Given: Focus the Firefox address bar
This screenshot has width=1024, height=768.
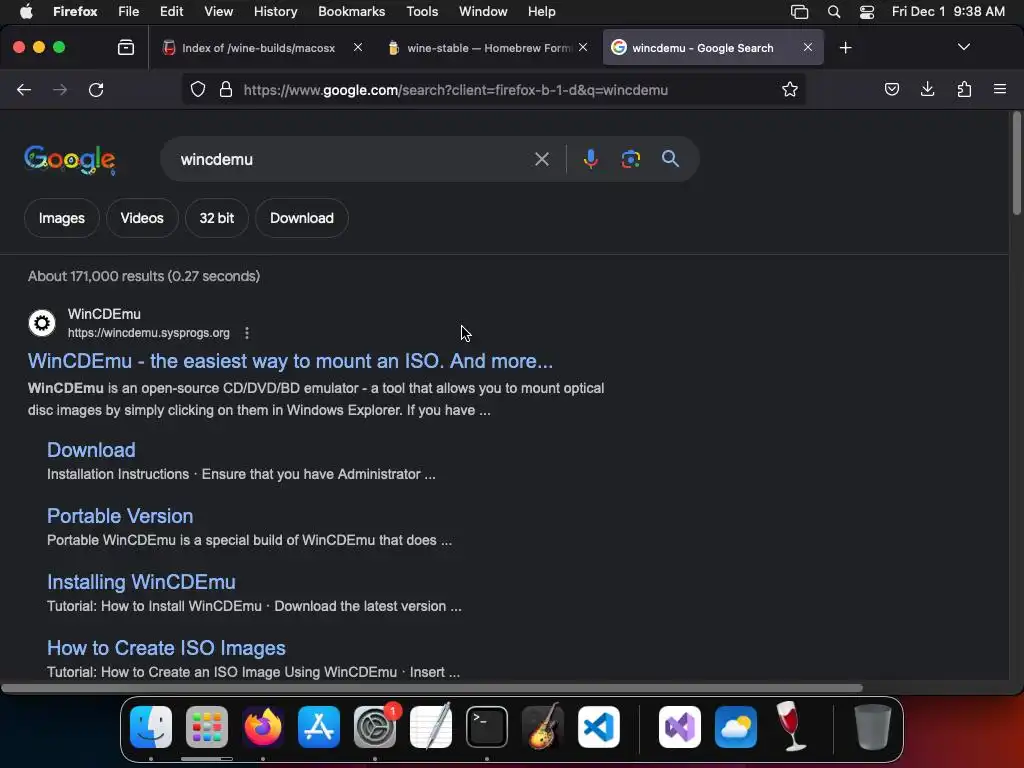Looking at the screenshot, I should (493, 89).
